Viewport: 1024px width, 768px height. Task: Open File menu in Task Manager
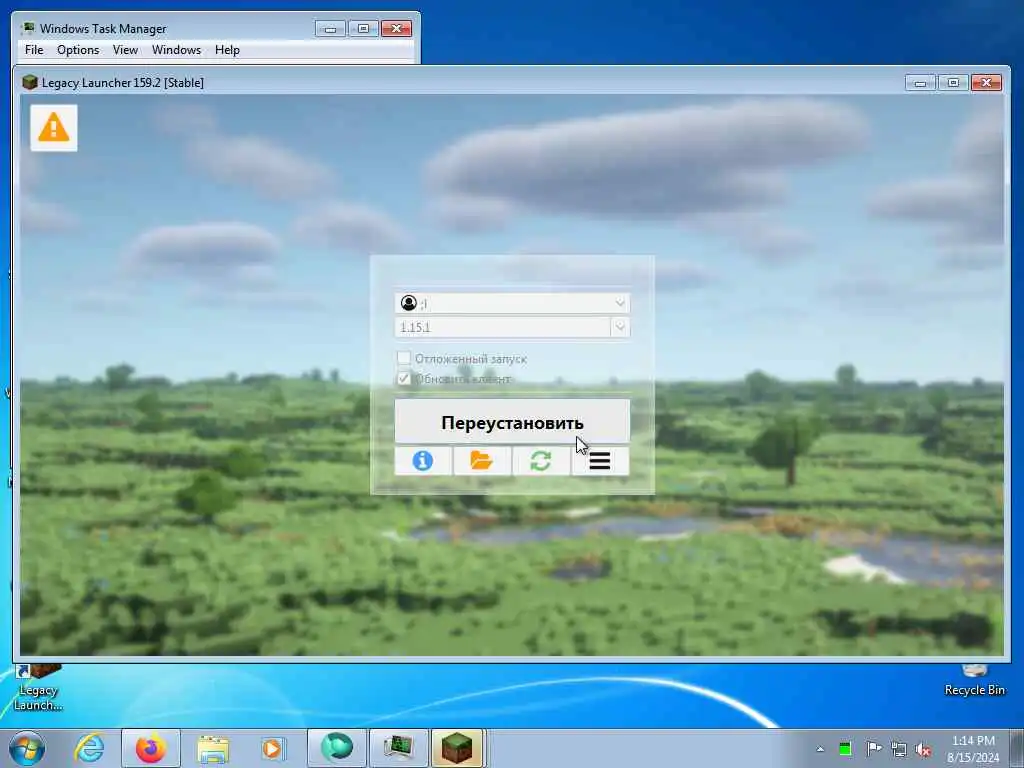click(34, 50)
